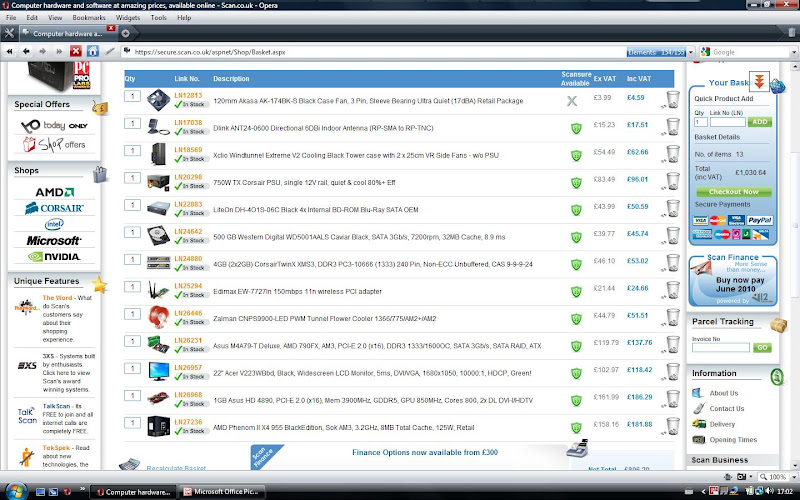The height and width of the screenshot is (500, 800).
Task: Go back using Opera back arrow
Action: tap(26, 51)
